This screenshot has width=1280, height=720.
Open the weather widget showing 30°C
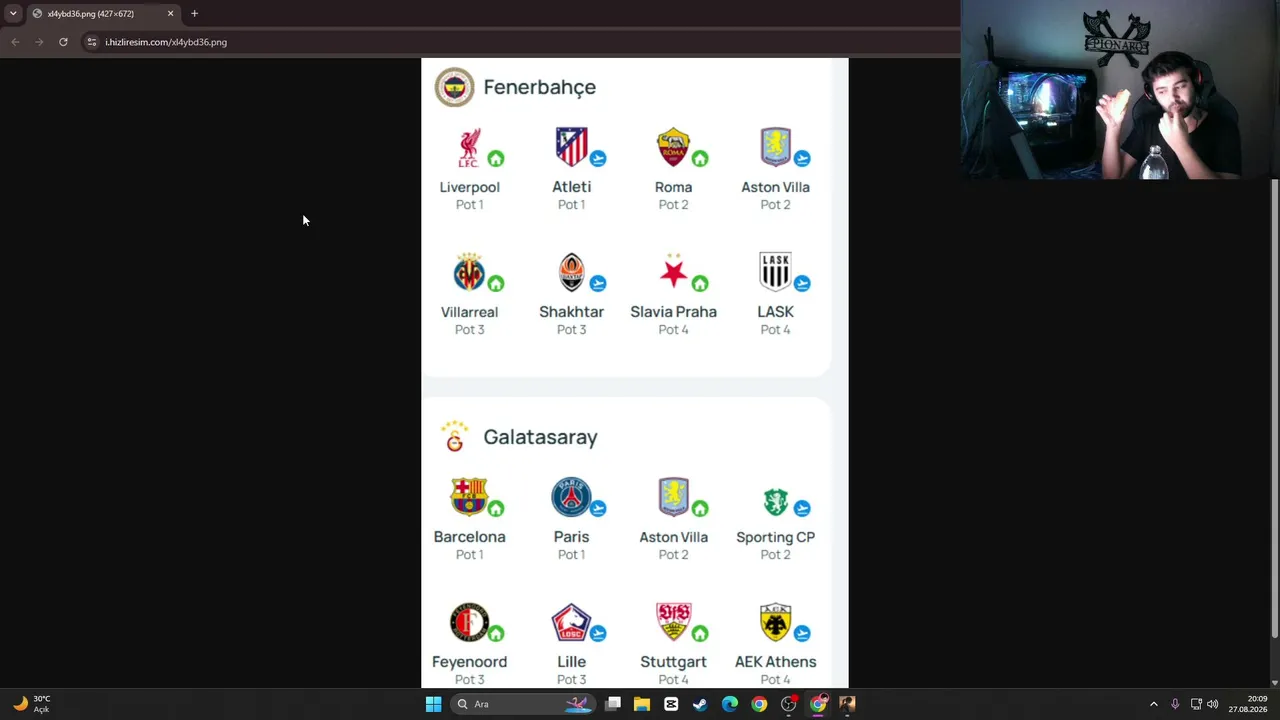tap(31, 704)
